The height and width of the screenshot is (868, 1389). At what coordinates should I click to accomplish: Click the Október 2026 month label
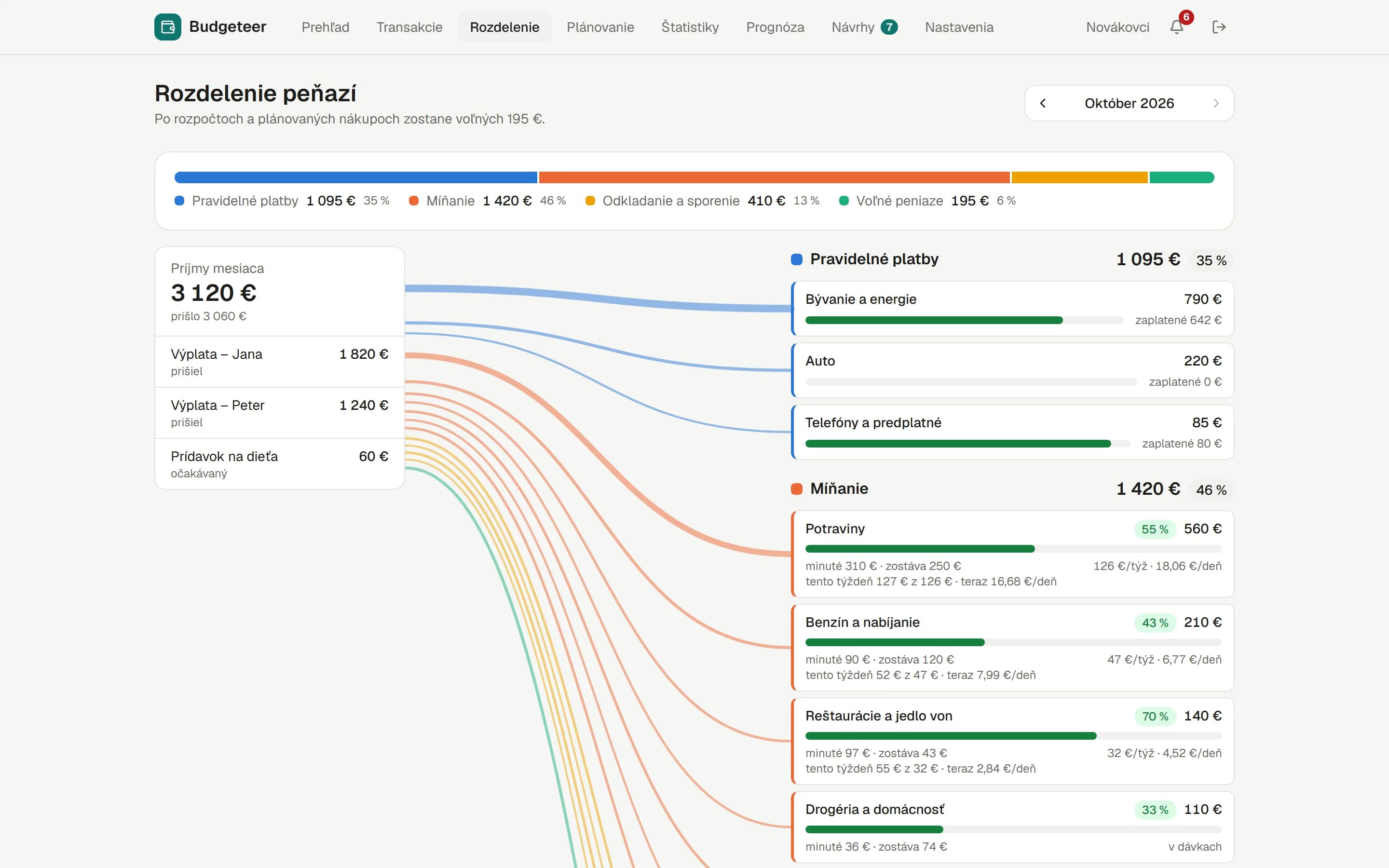pos(1129,103)
